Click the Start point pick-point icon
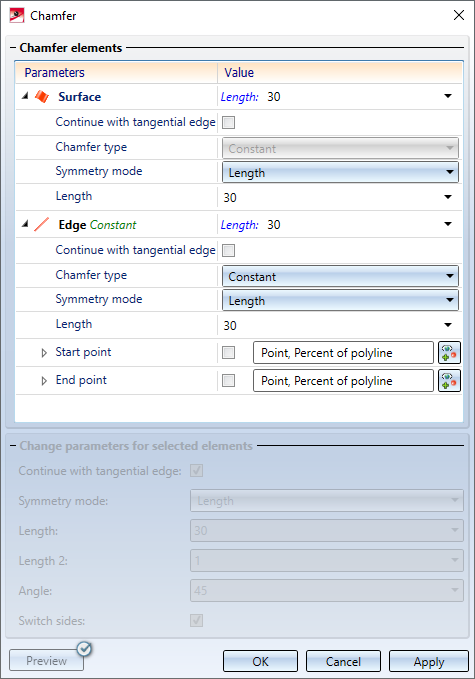Image resolution: width=475 pixels, height=679 pixels. click(x=449, y=352)
